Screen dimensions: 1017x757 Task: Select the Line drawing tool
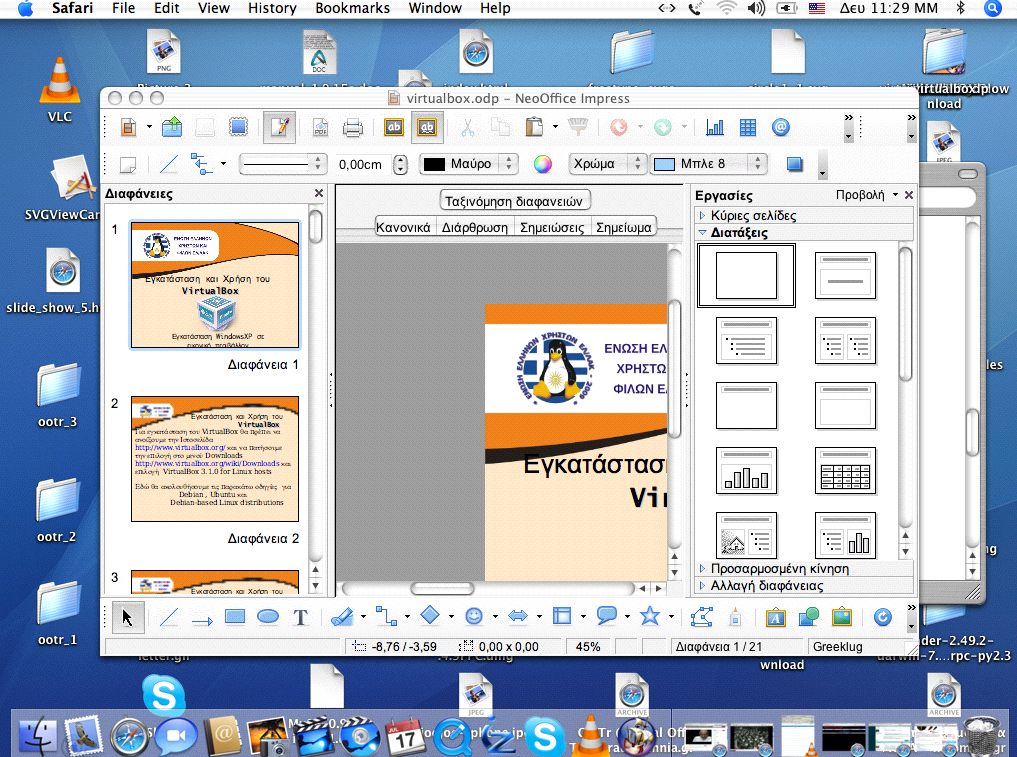(x=169, y=618)
